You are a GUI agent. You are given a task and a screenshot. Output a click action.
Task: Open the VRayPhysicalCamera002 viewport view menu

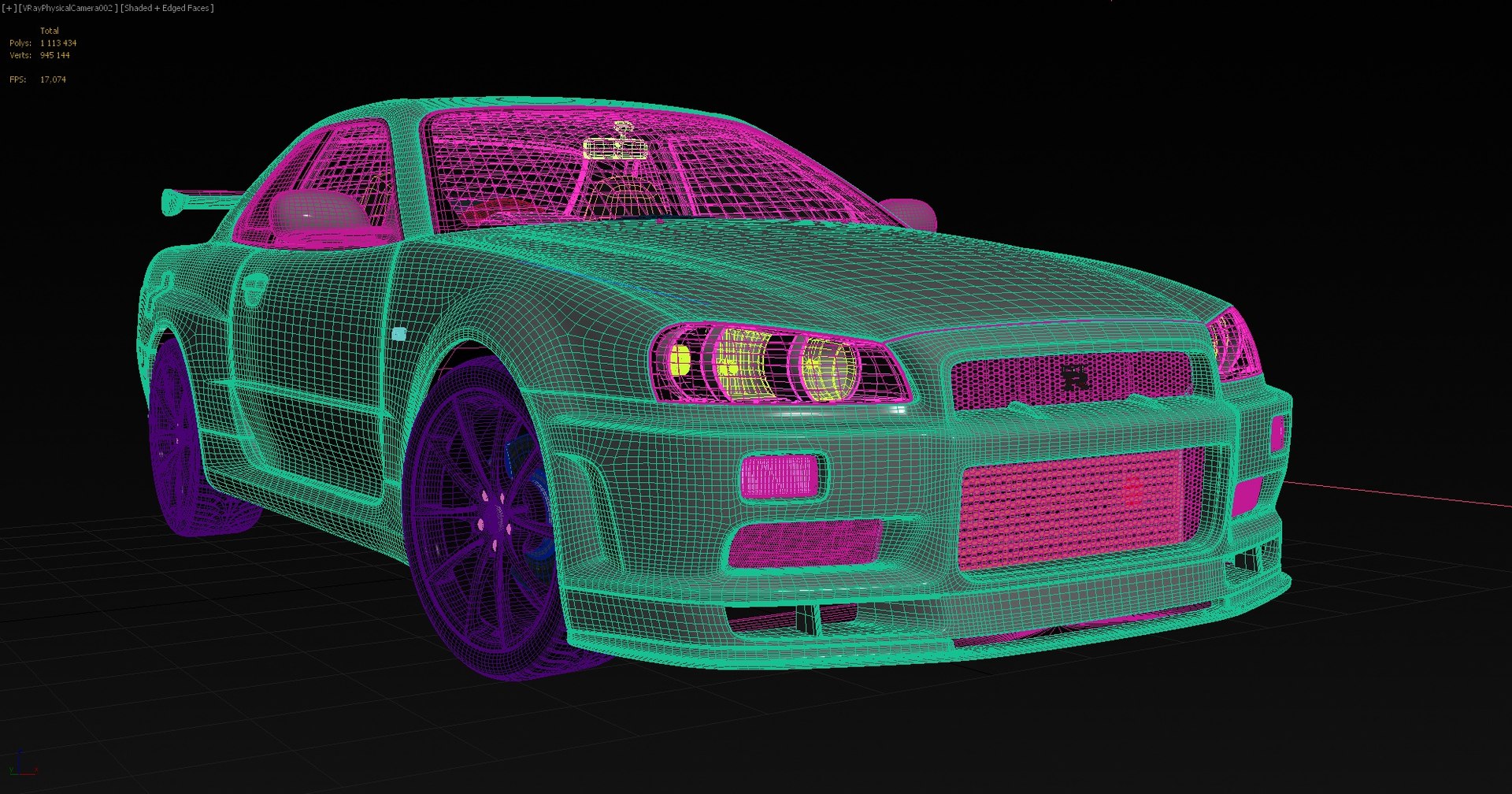69,8
